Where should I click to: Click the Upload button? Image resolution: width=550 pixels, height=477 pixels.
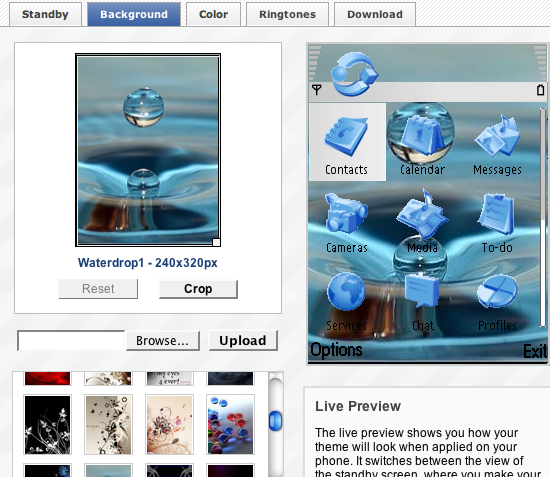click(x=243, y=341)
